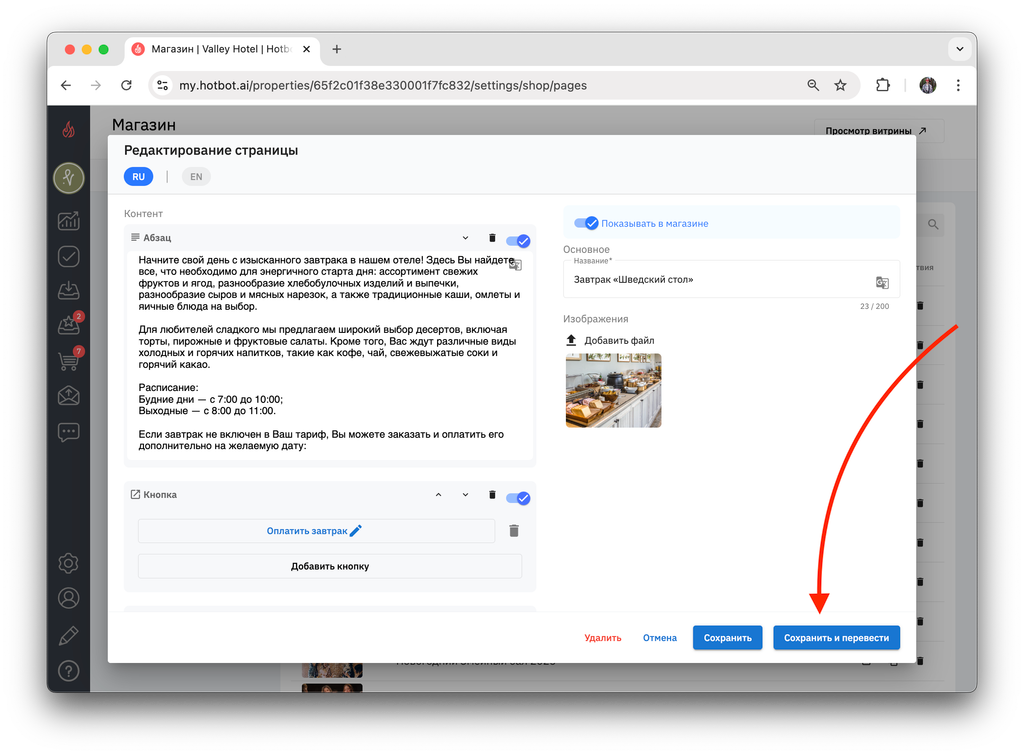
Task: Open the settings gear icon in sidebar
Action: click(x=69, y=563)
